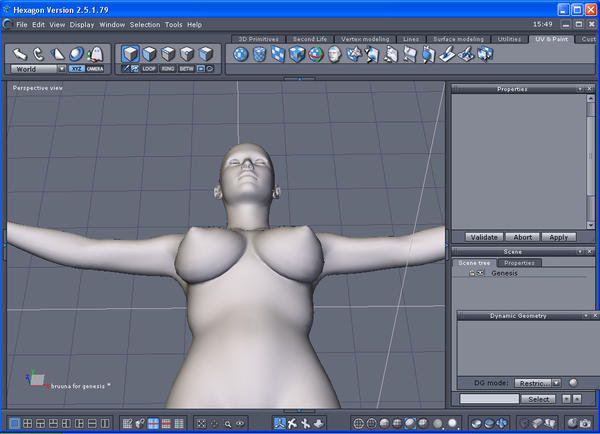Toggle the XYZ axis mode
Image resolution: width=600 pixels, height=434 pixels.
pyautogui.click(x=77, y=69)
